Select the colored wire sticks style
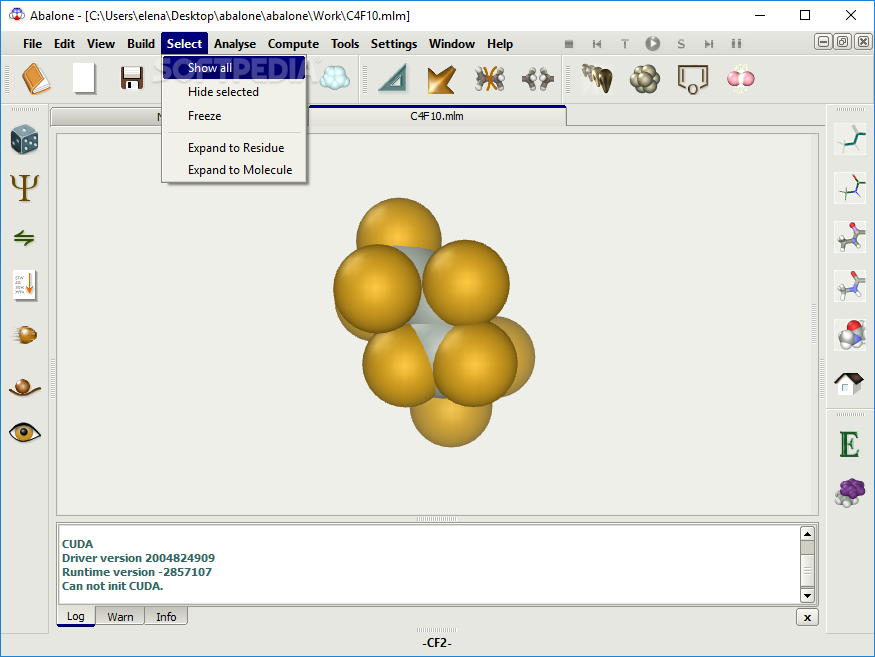This screenshot has height=657, width=875. (850, 188)
